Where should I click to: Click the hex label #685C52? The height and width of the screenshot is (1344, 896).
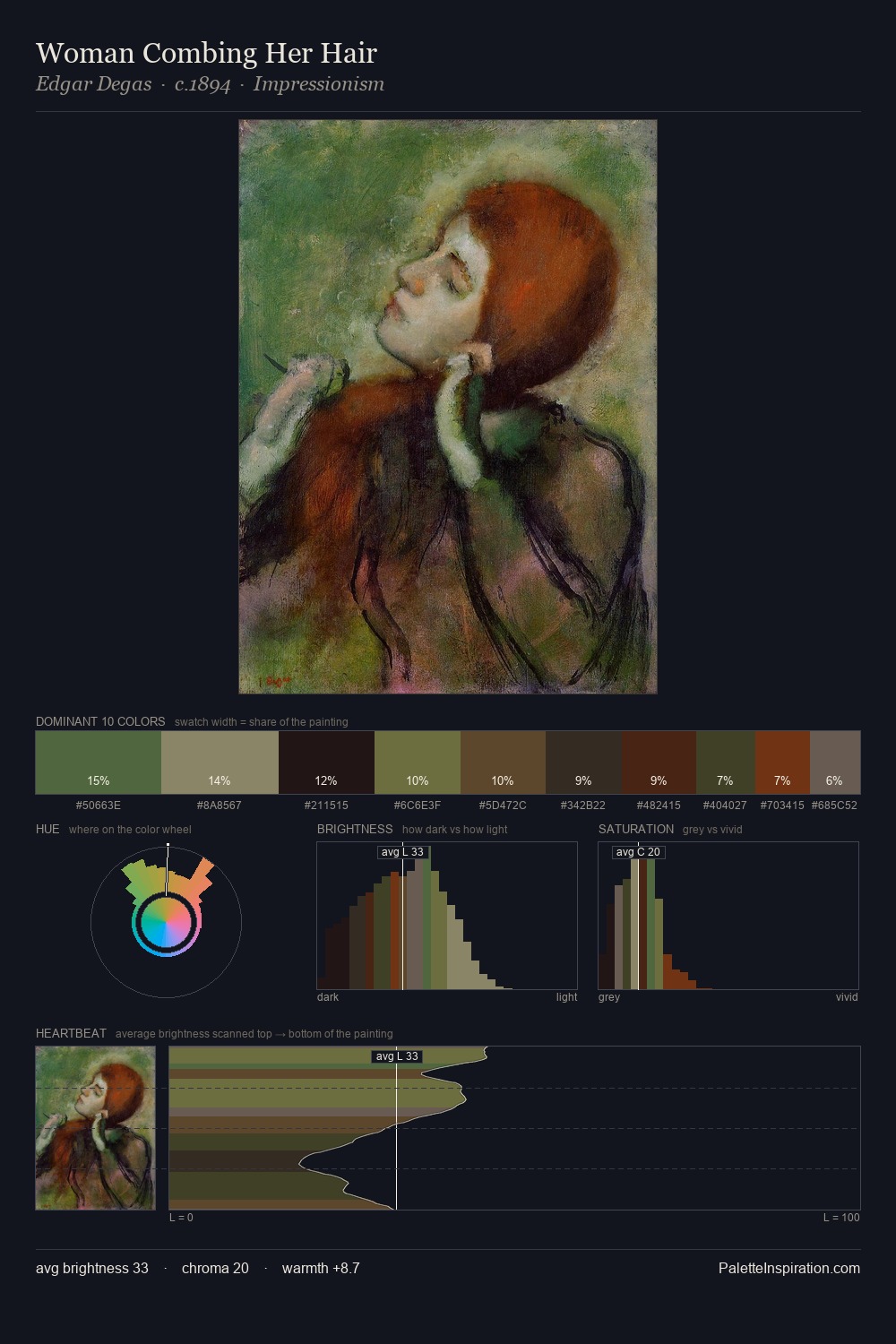pyautogui.click(x=834, y=806)
